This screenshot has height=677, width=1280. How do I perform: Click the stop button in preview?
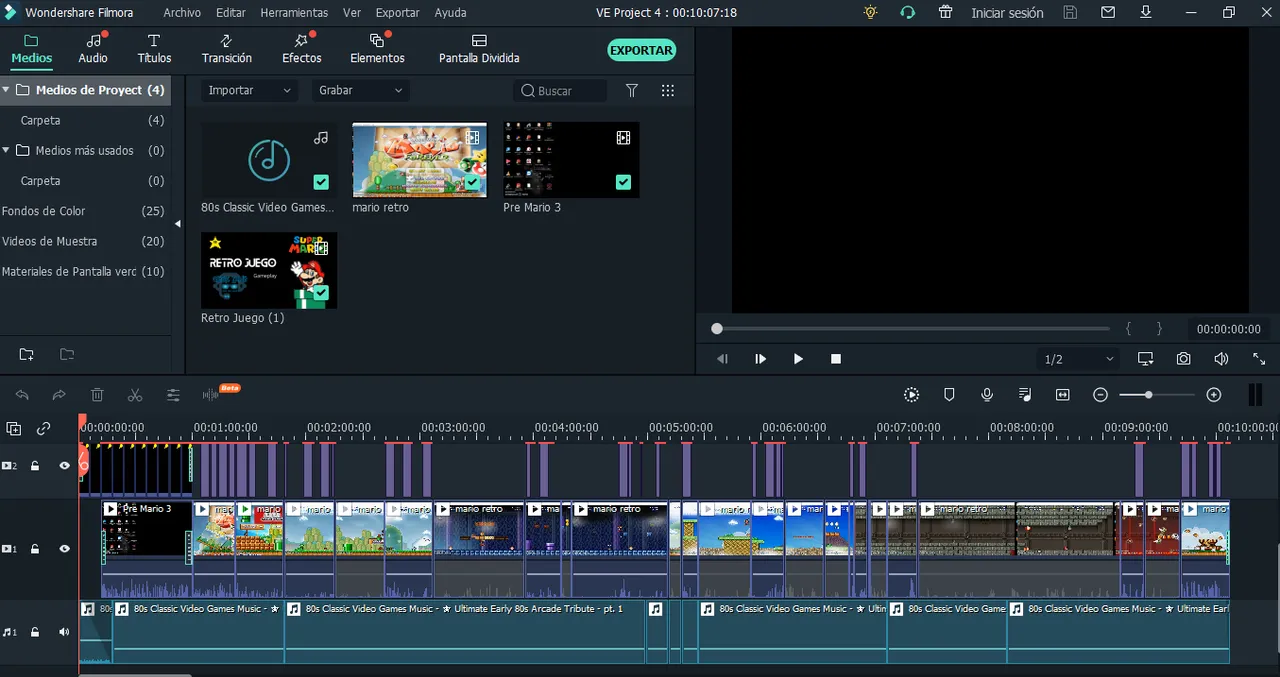(x=836, y=358)
